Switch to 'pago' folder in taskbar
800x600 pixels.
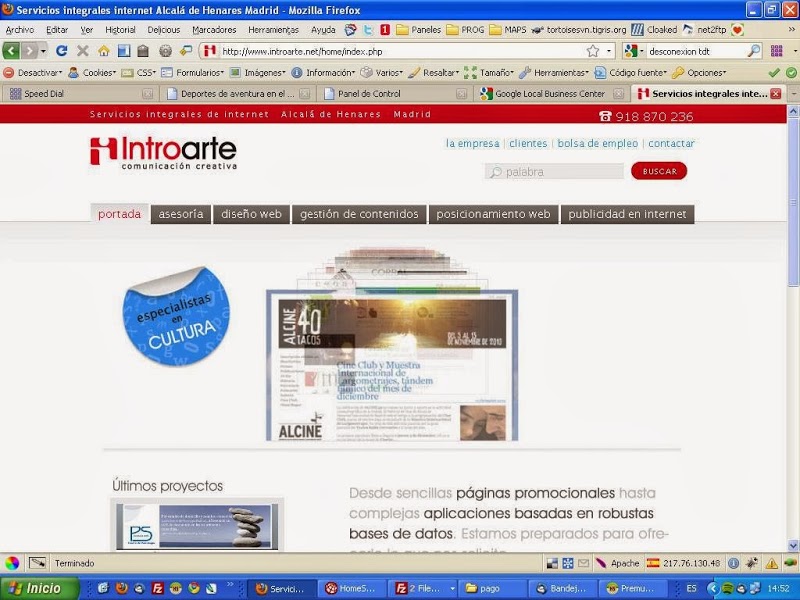click(492, 588)
